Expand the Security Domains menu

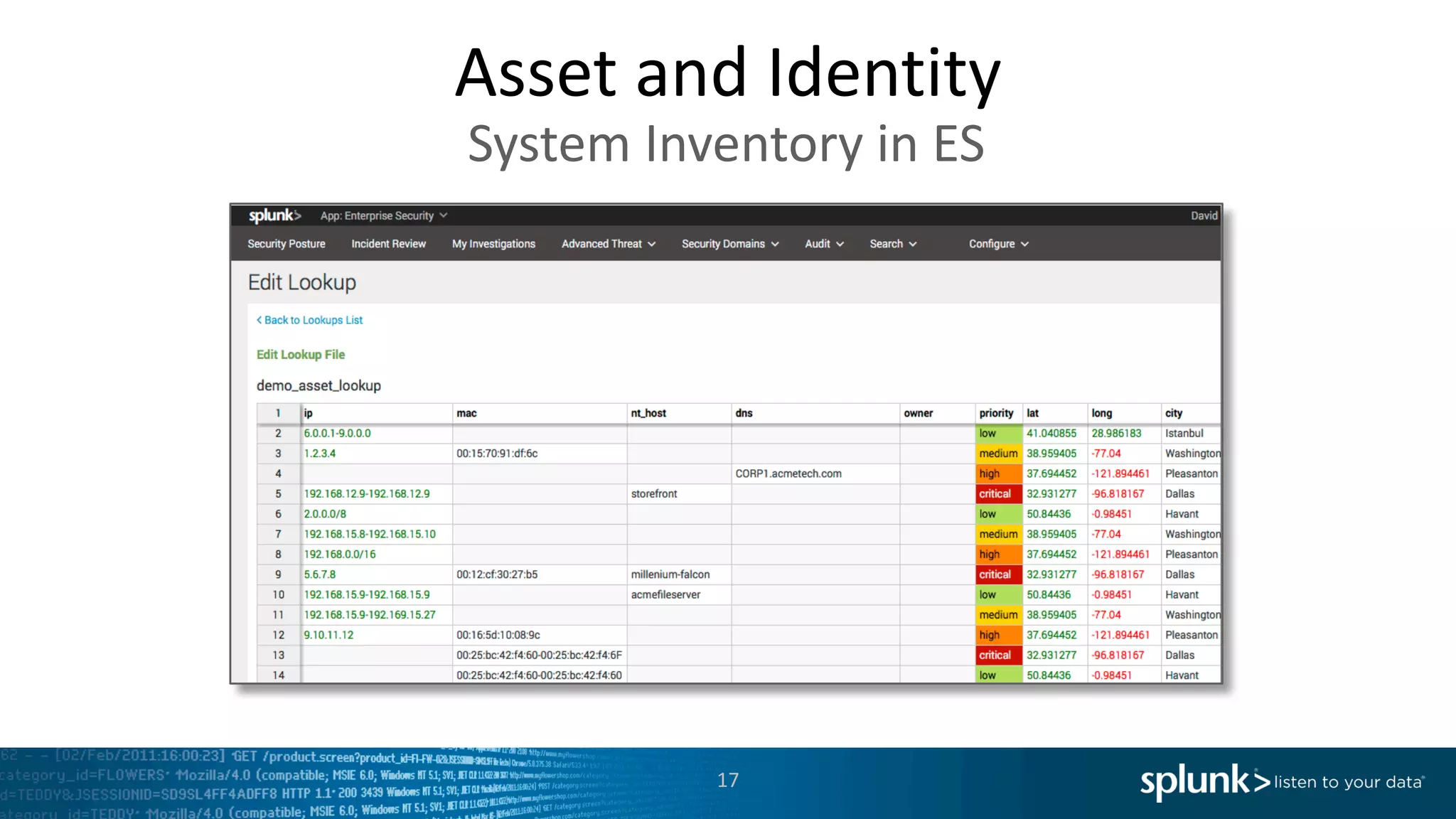tap(730, 244)
